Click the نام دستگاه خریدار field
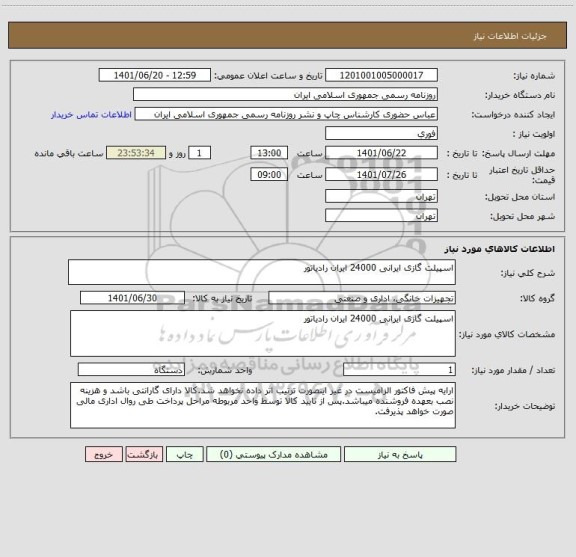The width and height of the screenshot is (576, 557). (285, 94)
